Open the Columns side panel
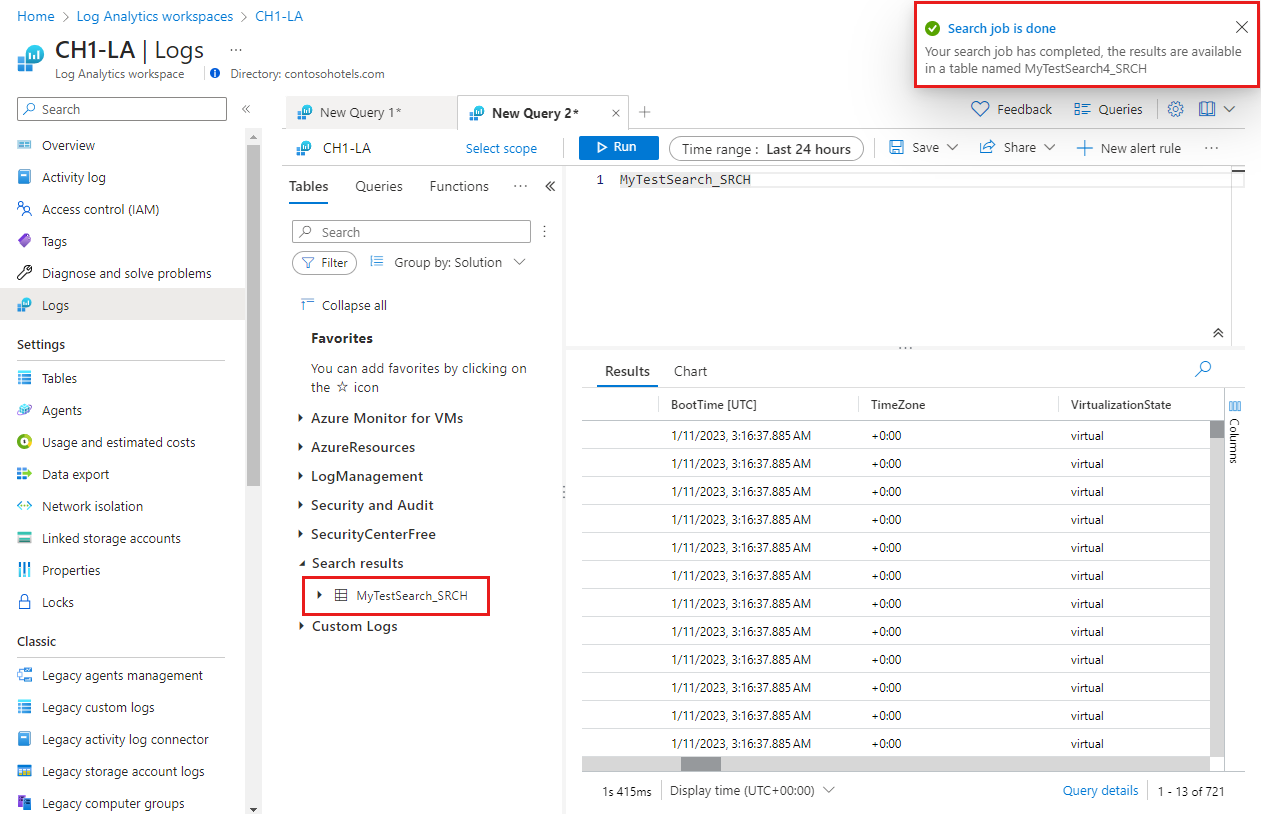The width and height of the screenshot is (1261, 814). click(x=1234, y=433)
